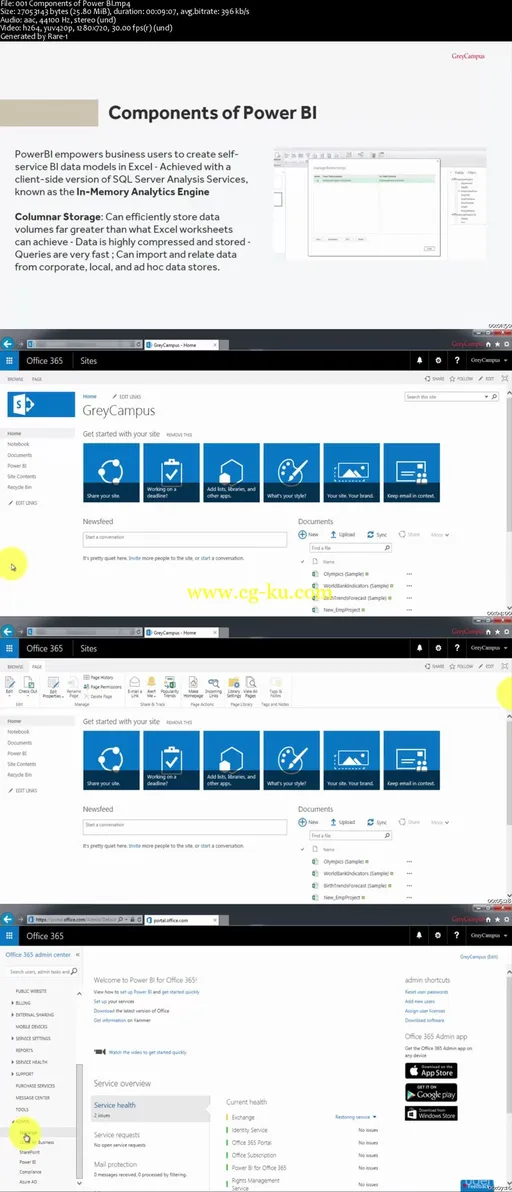Click REMOVE THIS in the SharePoint logo frame
This screenshot has width=512, height=1192.
click(x=179, y=436)
